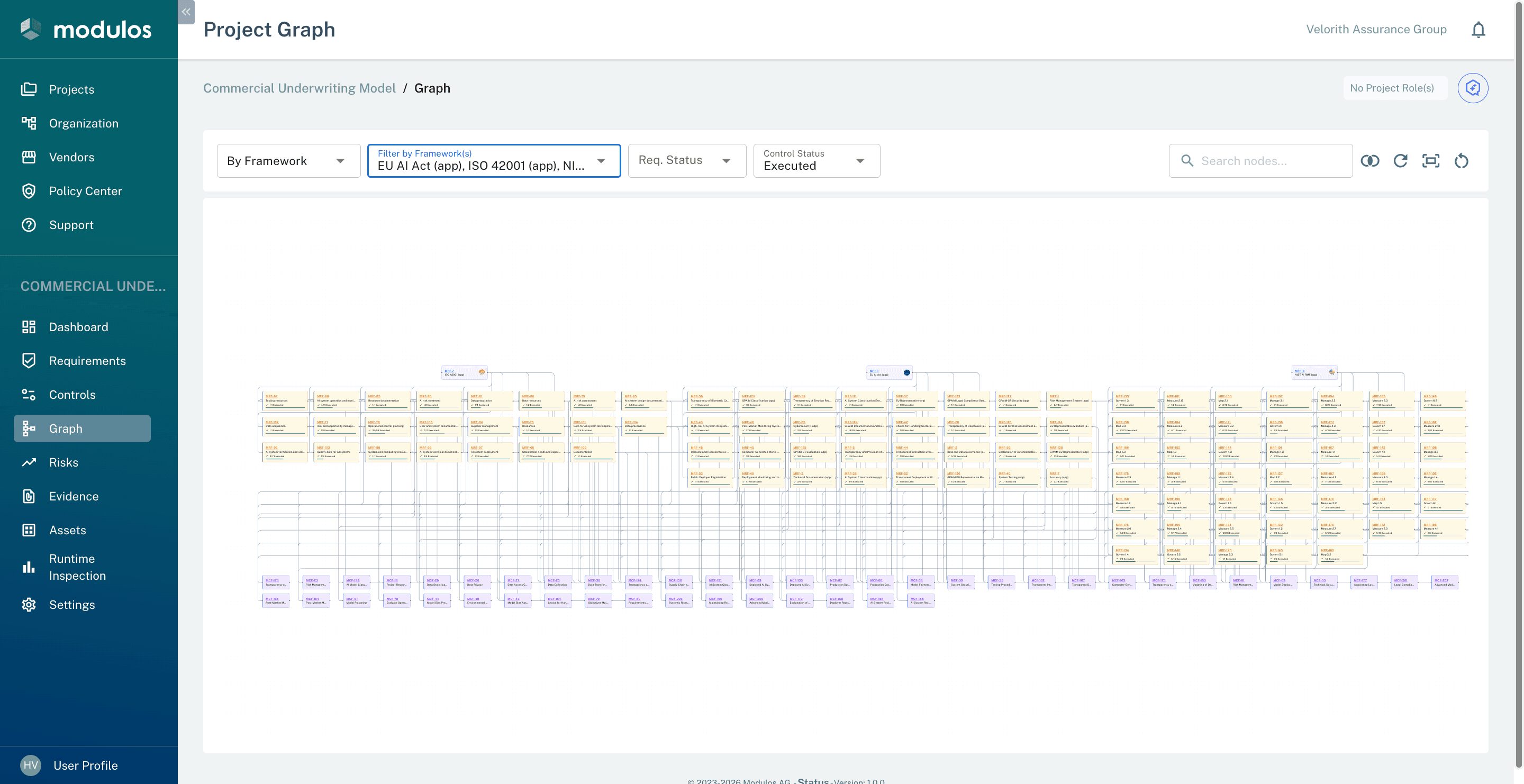
Task: Select the NIST AI RMF framework node
Action: pyautogui.click(x=1314, y=372)
